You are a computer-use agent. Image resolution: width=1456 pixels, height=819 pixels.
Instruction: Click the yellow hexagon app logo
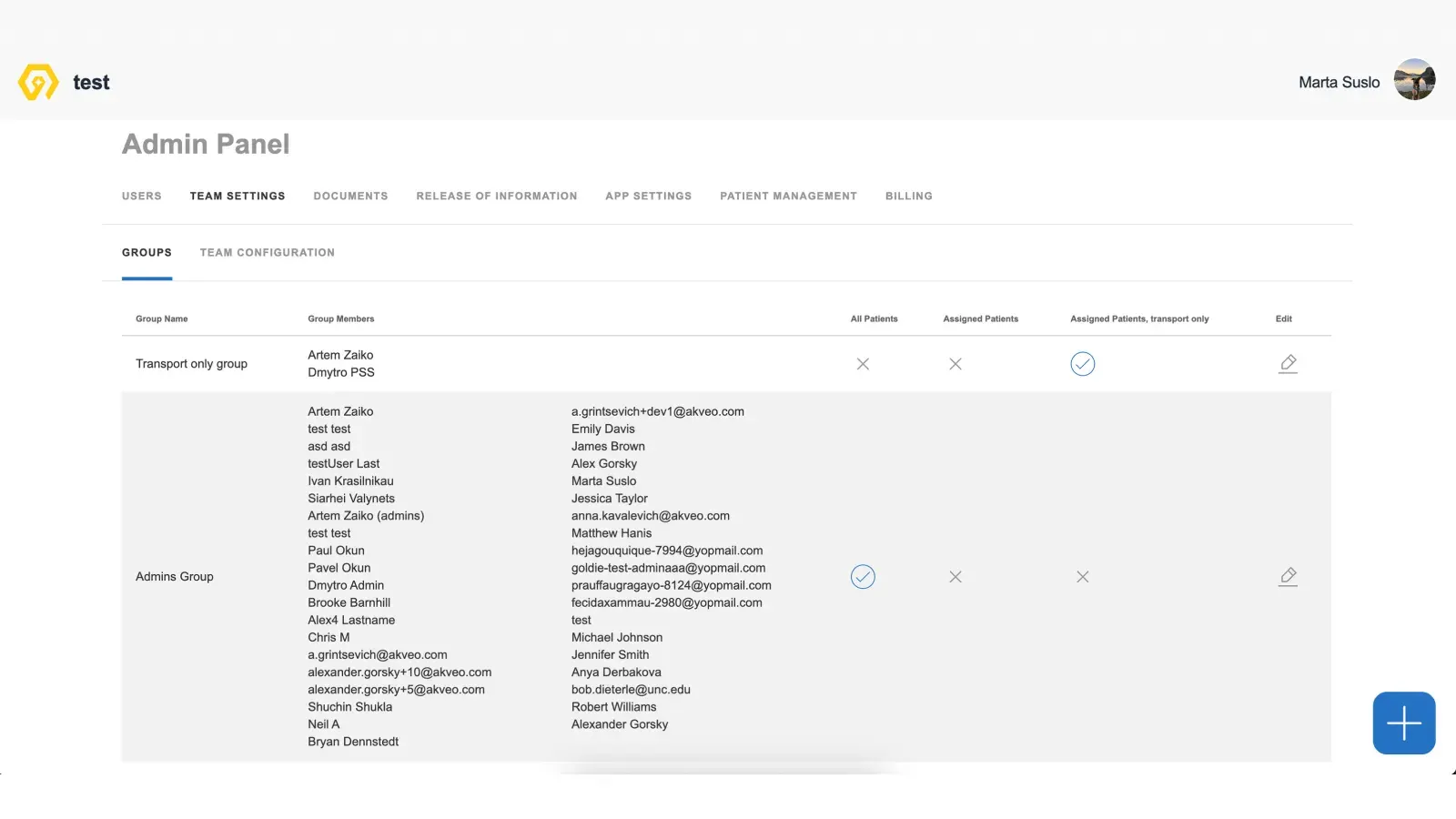38,82
